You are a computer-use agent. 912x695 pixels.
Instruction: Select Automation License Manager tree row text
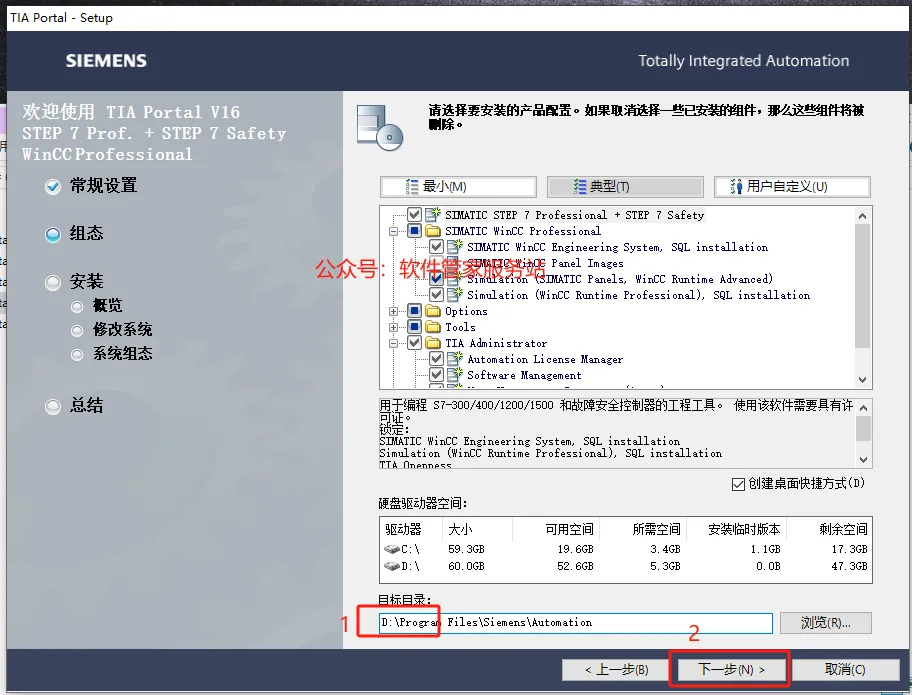545,359
